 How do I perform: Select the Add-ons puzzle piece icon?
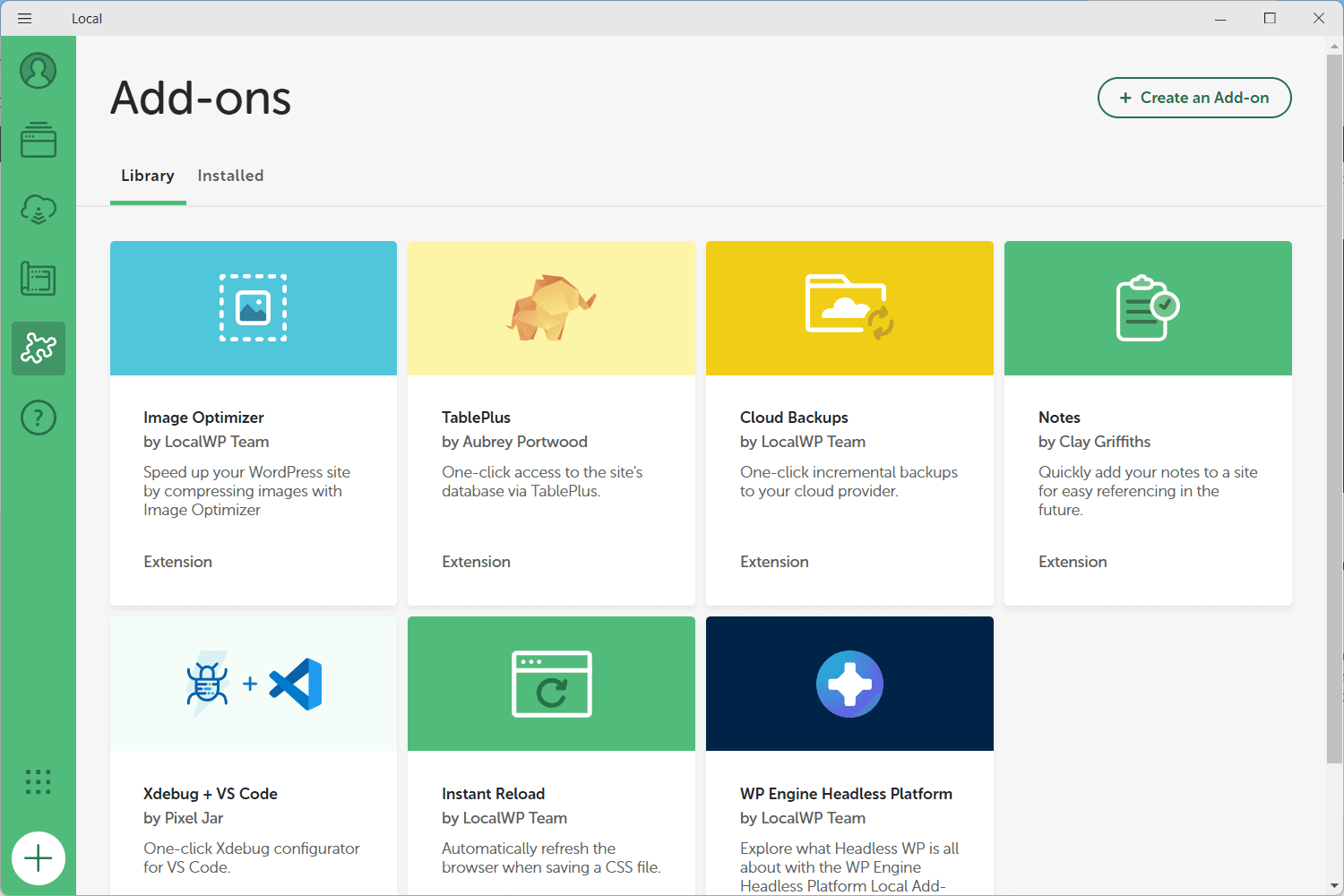tap(39, 349)
